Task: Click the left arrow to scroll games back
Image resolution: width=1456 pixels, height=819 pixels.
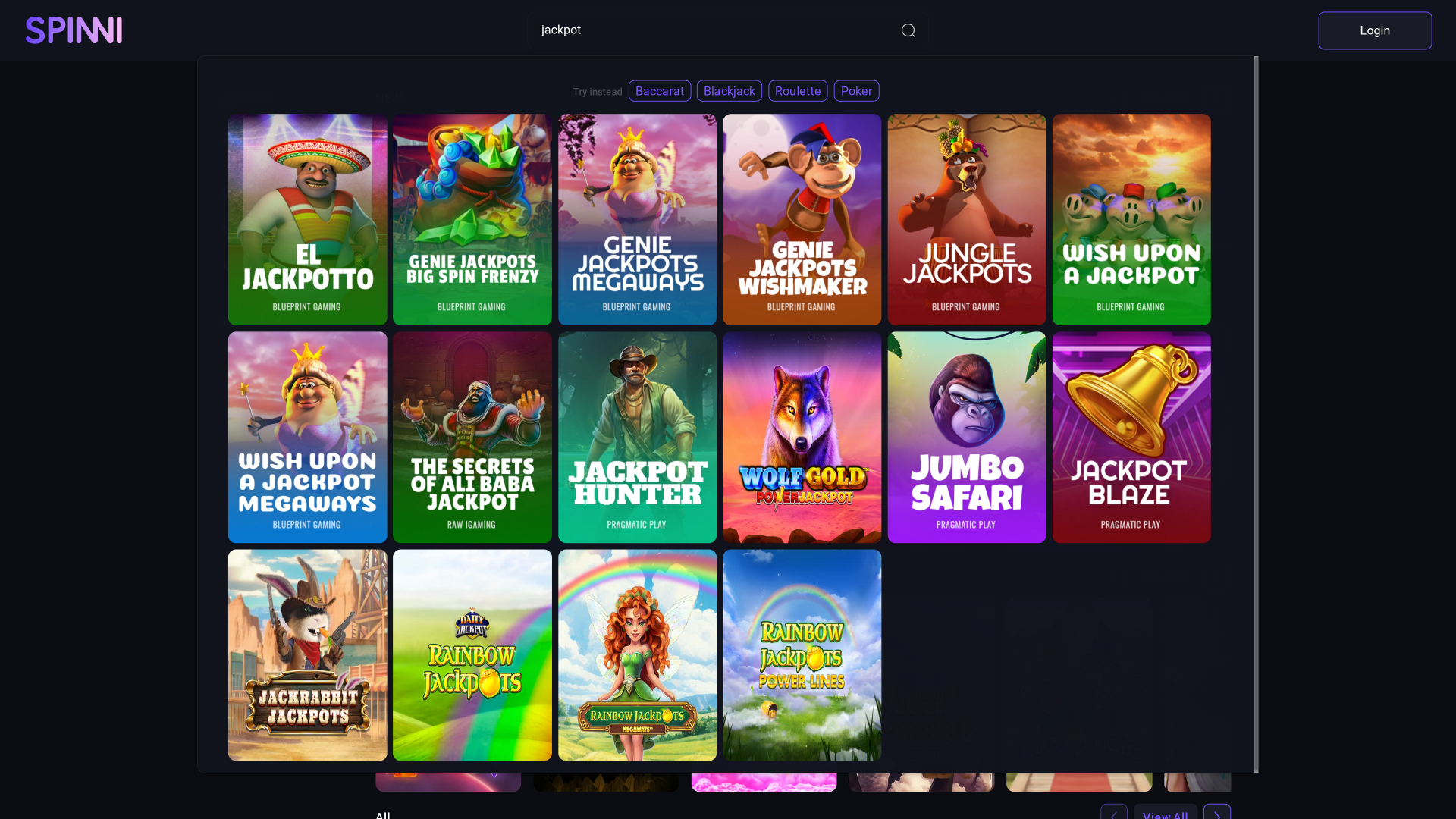Action: pyautogui.click(x=1113, y=812)
